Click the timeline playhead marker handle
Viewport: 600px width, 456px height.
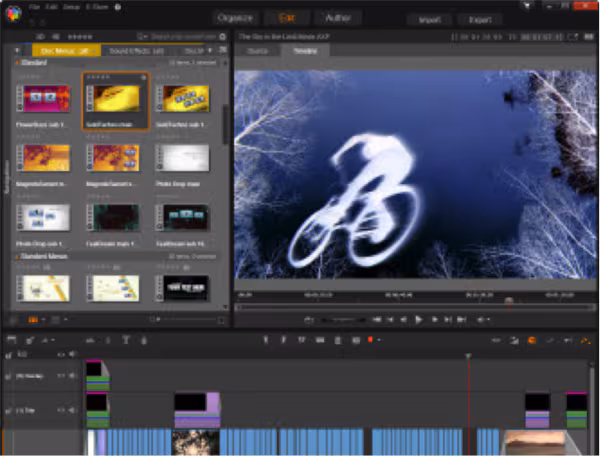pyautogui.click(x=468, y=356)
